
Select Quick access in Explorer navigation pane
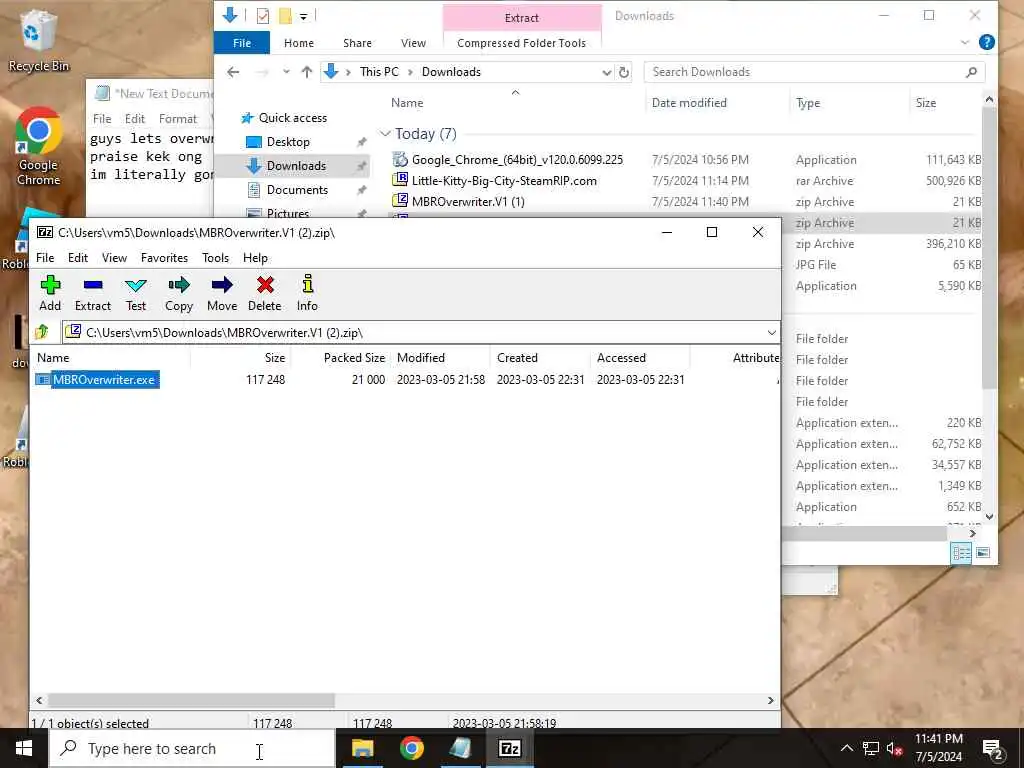tap(292, 118)
